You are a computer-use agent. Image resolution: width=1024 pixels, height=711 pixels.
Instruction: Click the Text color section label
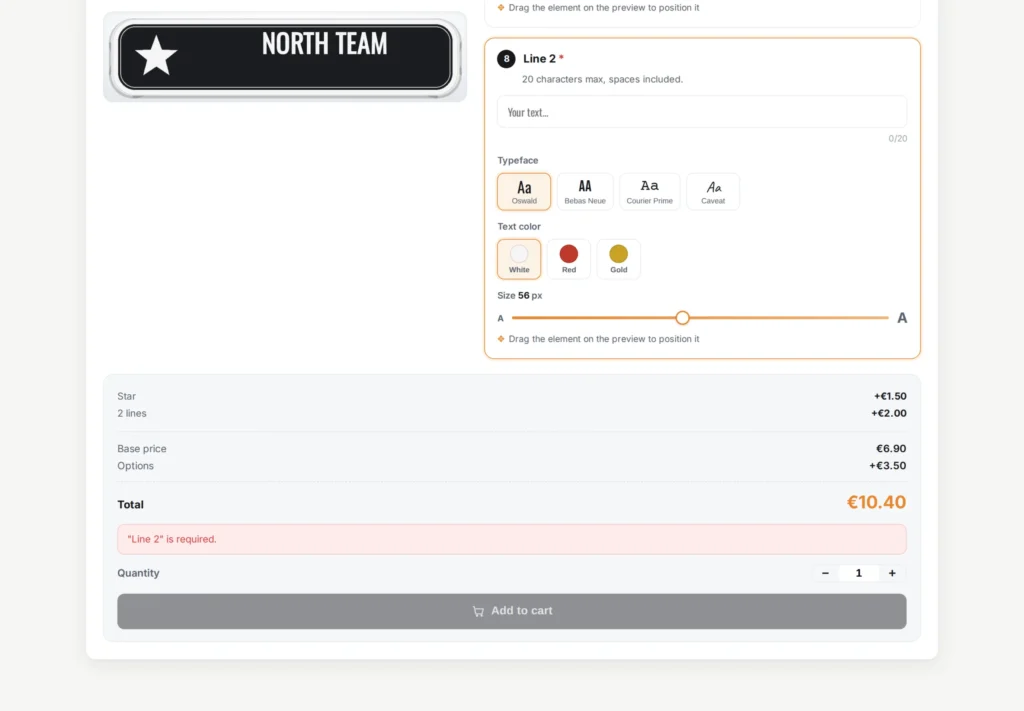click(519, 227)
